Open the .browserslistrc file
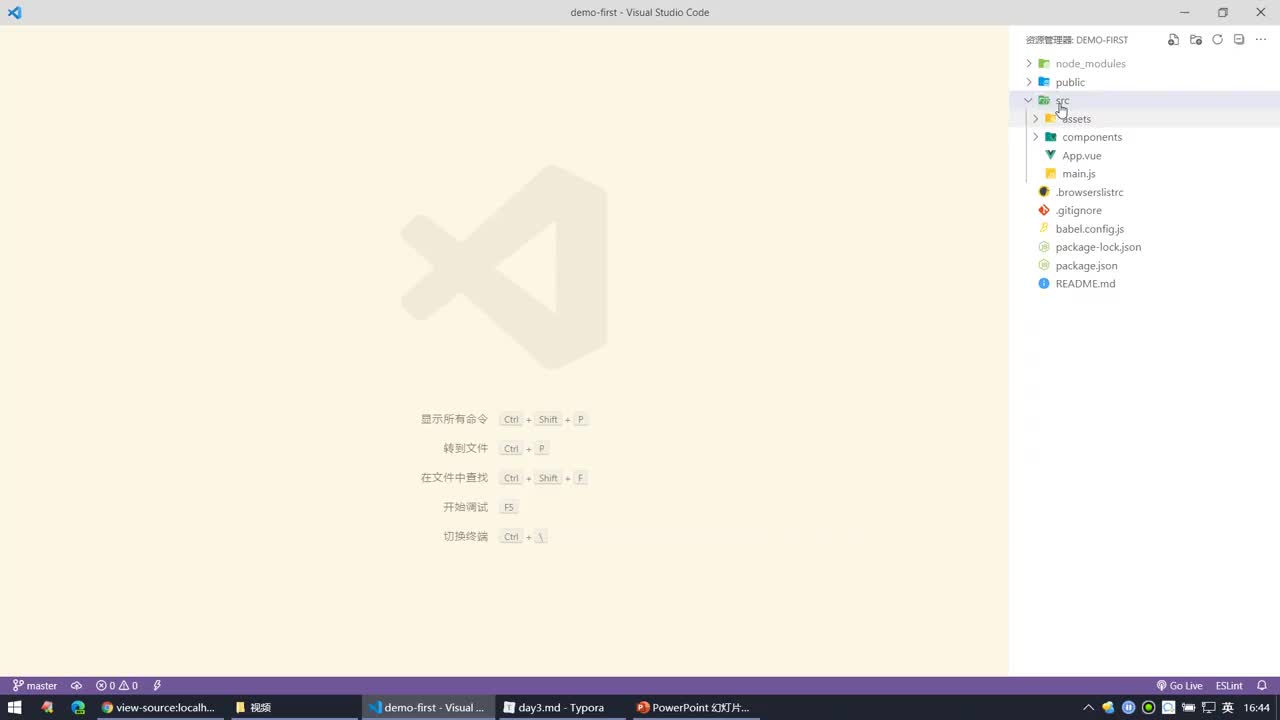The width and height of the screenshot is (1280, 720). click(1089, 192)
